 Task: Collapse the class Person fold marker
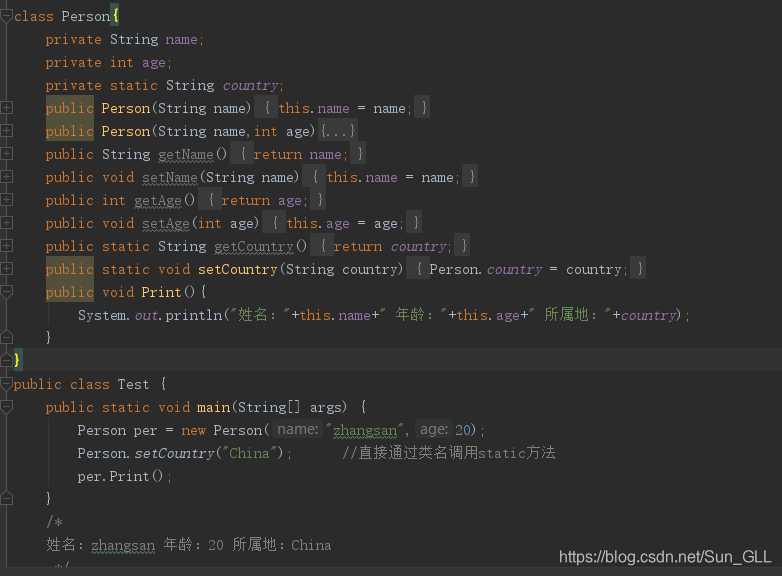pyautogui.click(x=6, y=16)
